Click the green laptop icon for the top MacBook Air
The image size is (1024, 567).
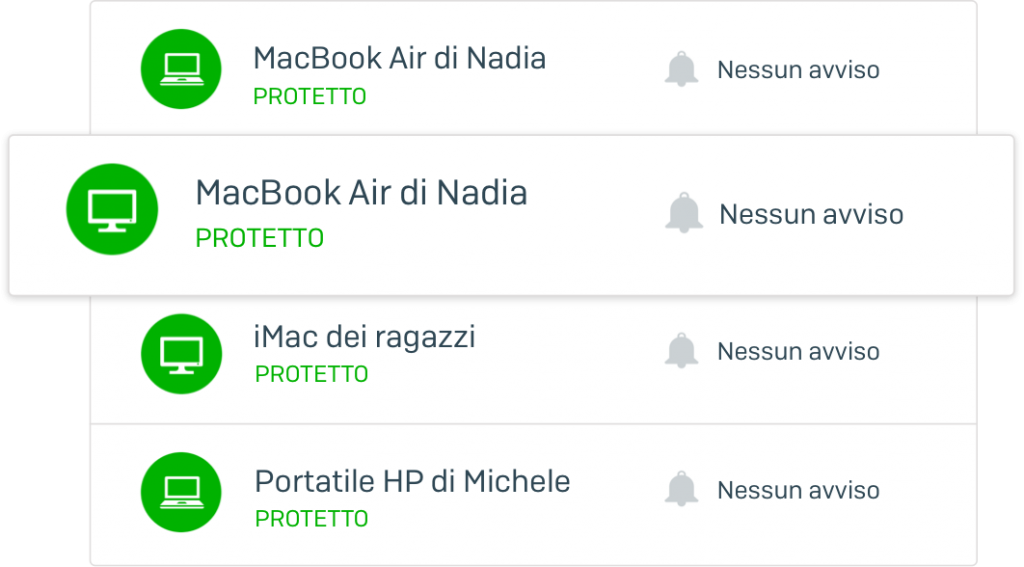pos(181,69)
